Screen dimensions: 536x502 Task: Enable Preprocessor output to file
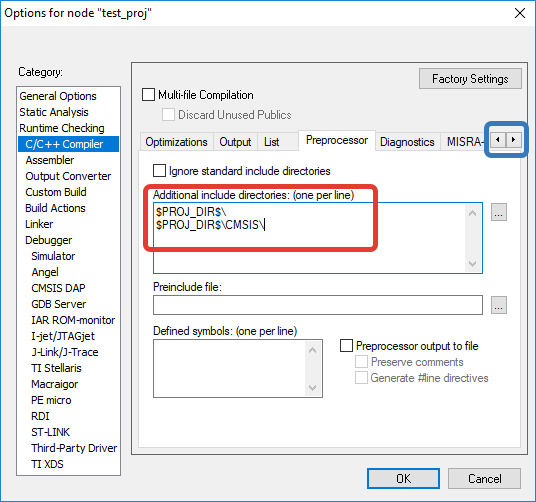[x=346, y=345]
